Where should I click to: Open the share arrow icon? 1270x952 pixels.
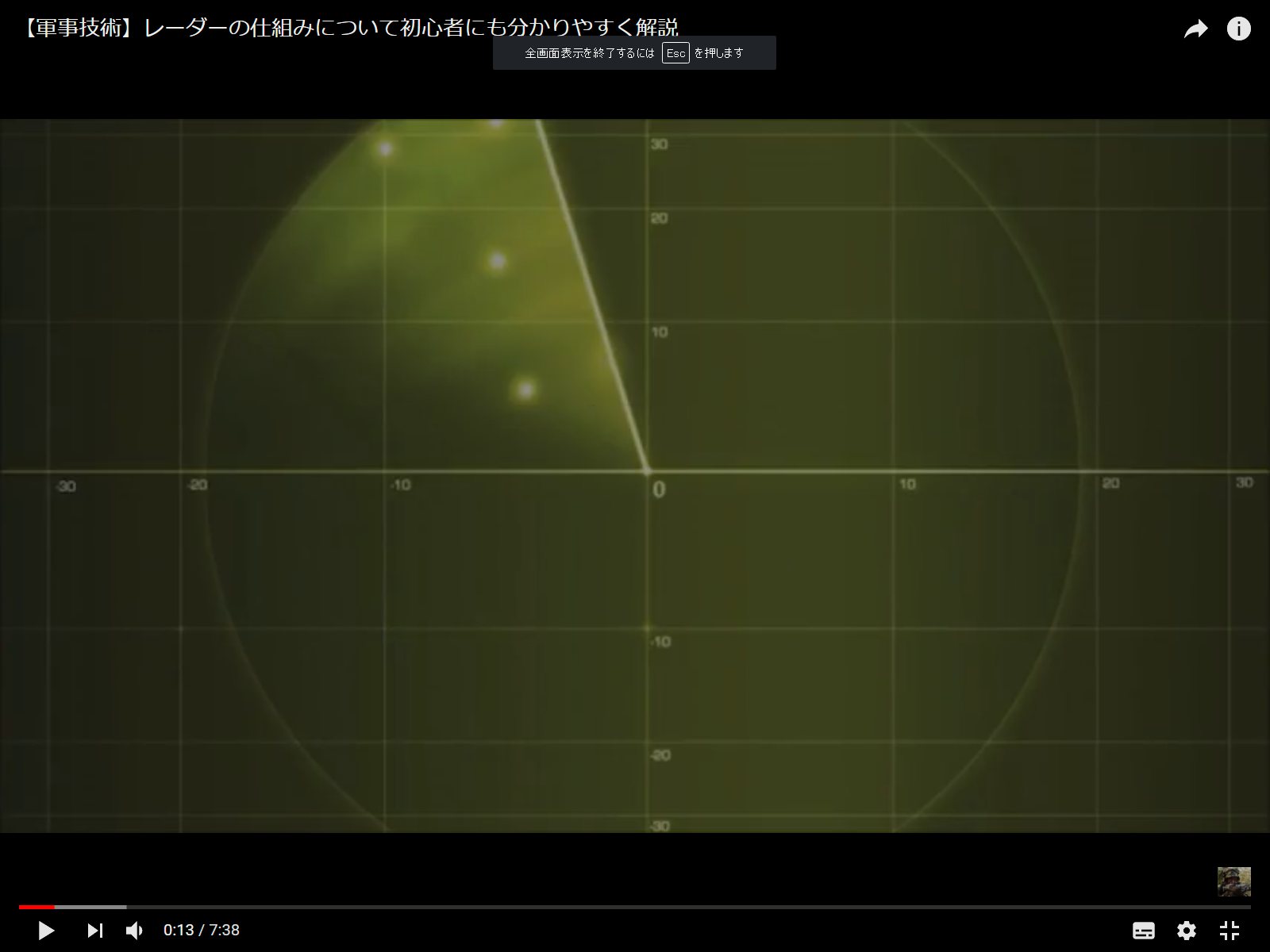pyautogui.click(x=1195, y=29)
